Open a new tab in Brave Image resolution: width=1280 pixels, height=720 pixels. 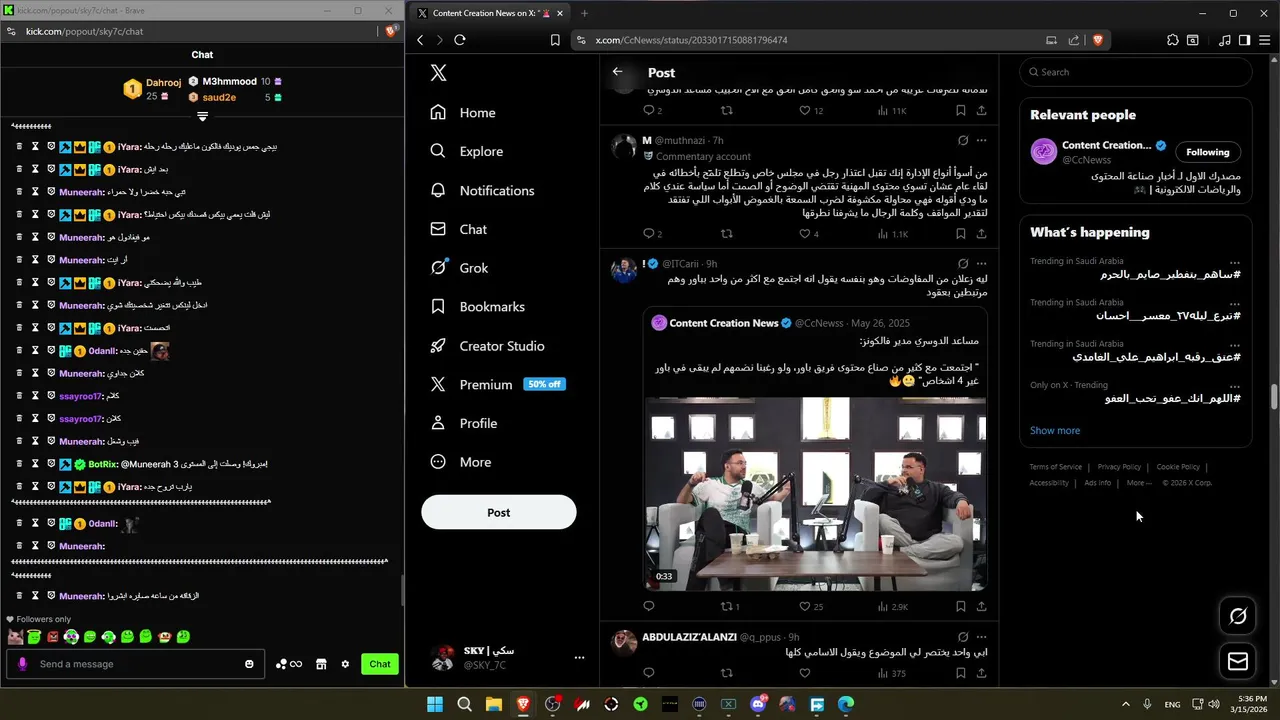(x=584, y=13)
